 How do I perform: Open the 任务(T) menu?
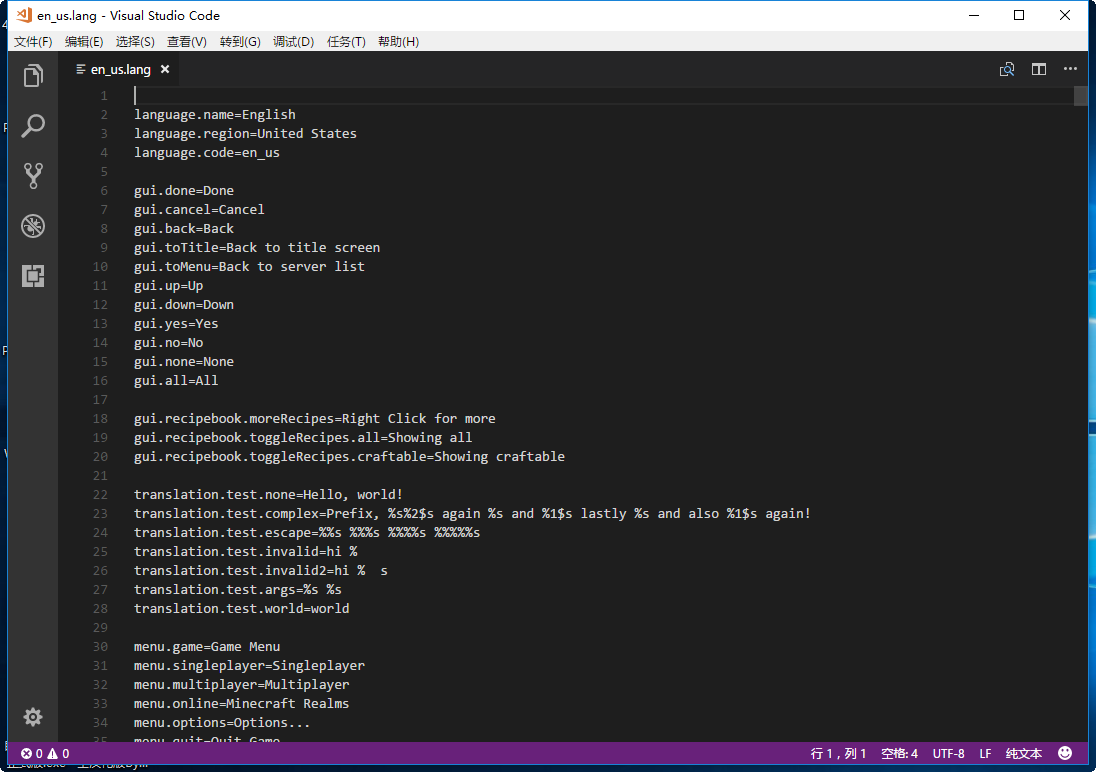pos(346,42)
